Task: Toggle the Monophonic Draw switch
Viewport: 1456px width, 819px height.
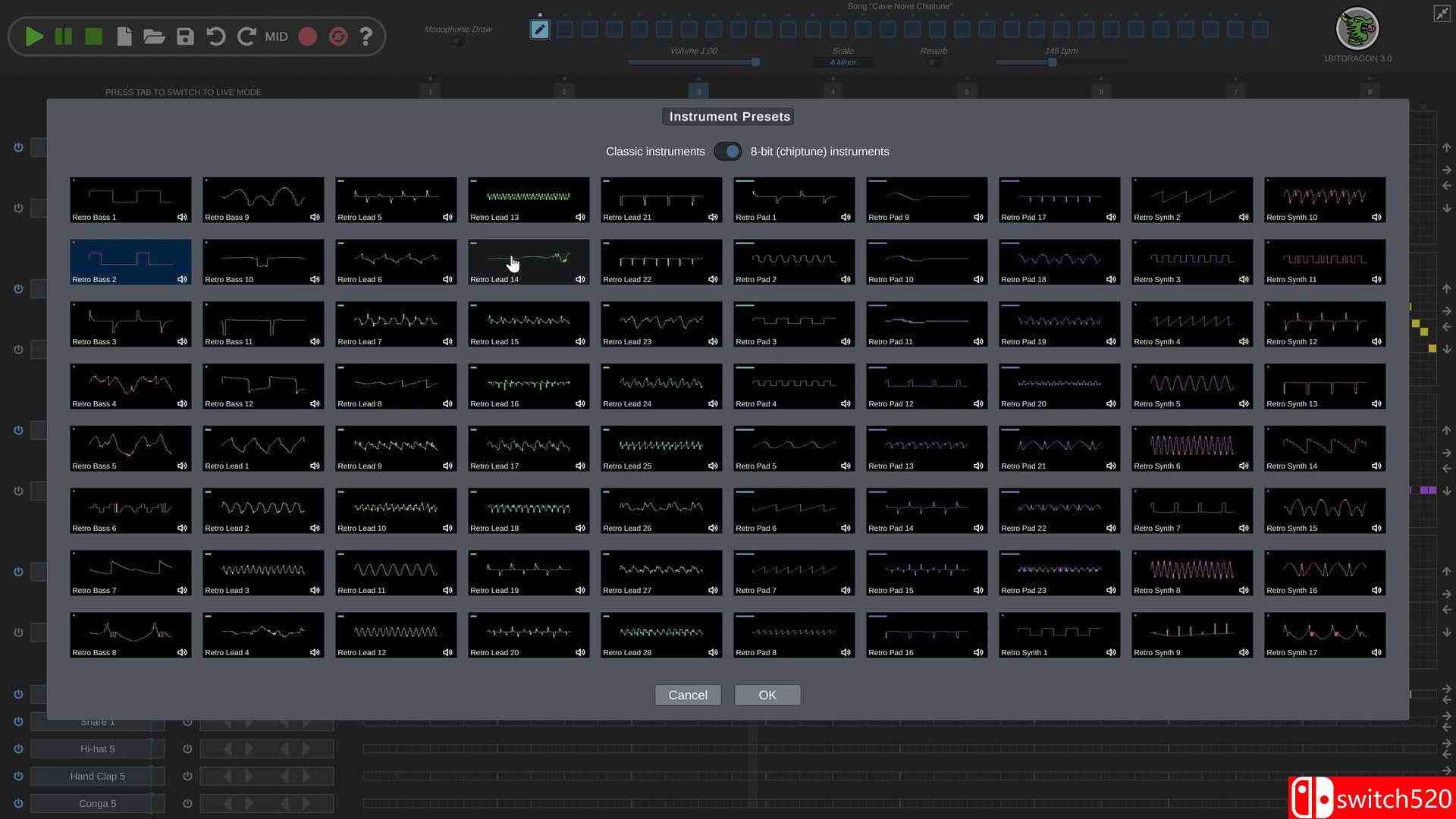Action: [x=457, y=41]
